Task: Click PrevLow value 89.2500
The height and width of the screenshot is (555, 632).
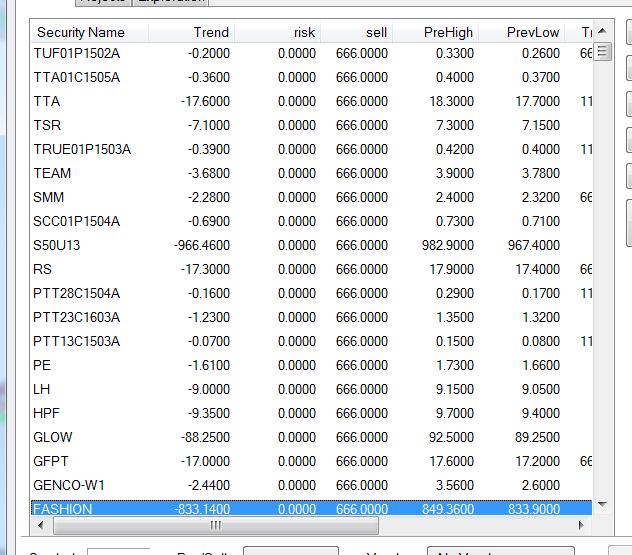Action: tap(538, 437)
